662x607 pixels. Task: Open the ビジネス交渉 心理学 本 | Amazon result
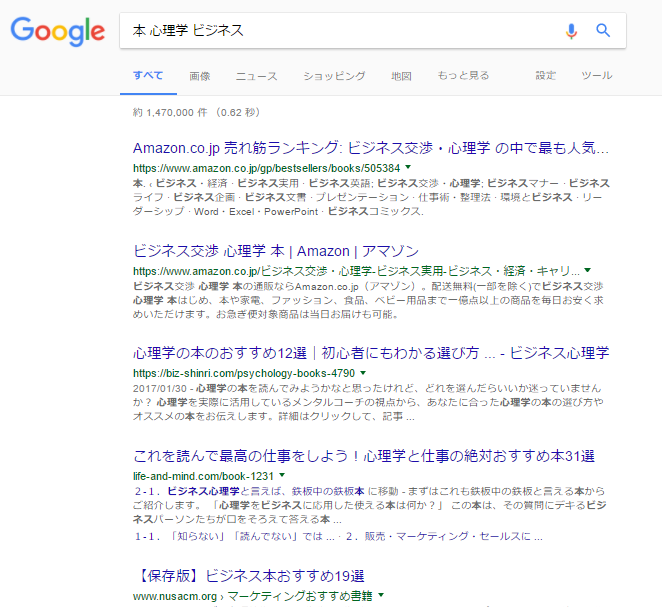276,251
